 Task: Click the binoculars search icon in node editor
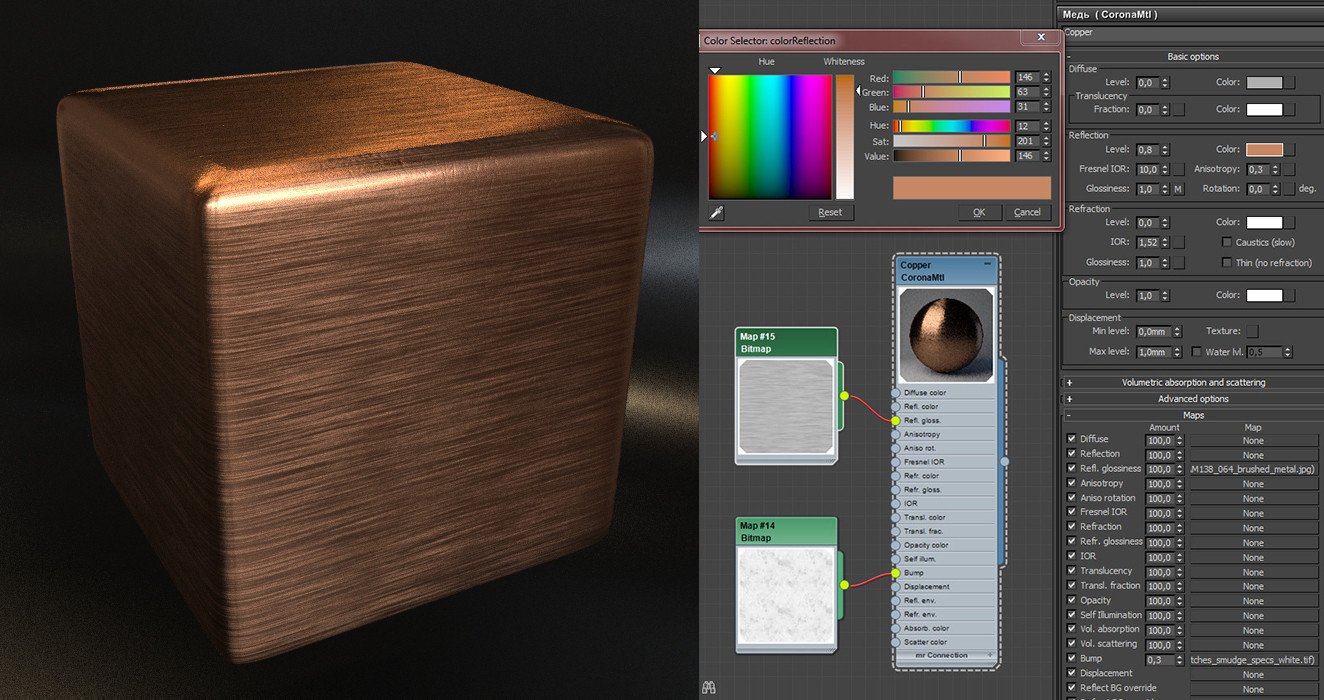[709, 687]
